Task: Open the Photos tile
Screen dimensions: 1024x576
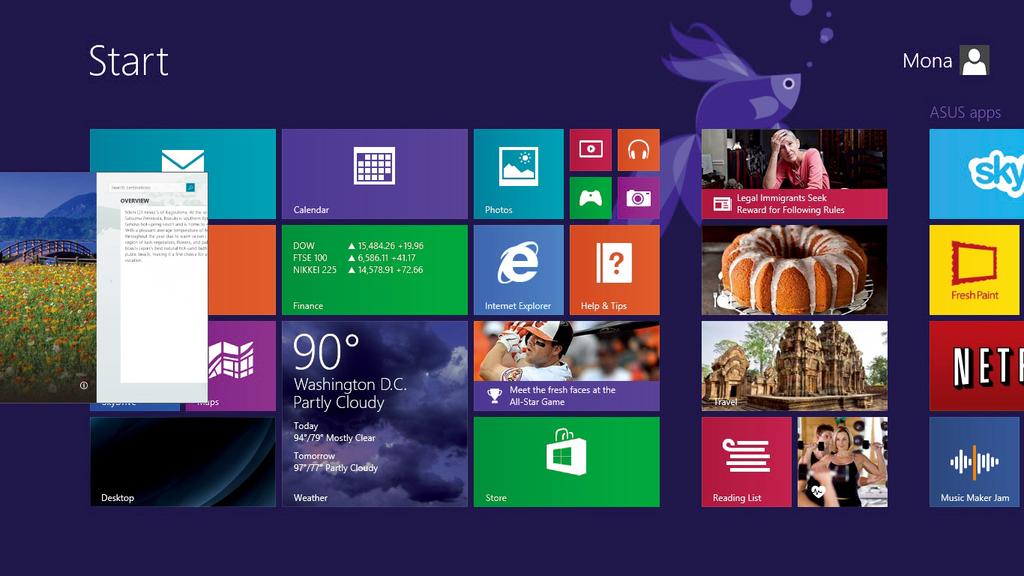Action: pyautogui.click(x=519, y=174)
